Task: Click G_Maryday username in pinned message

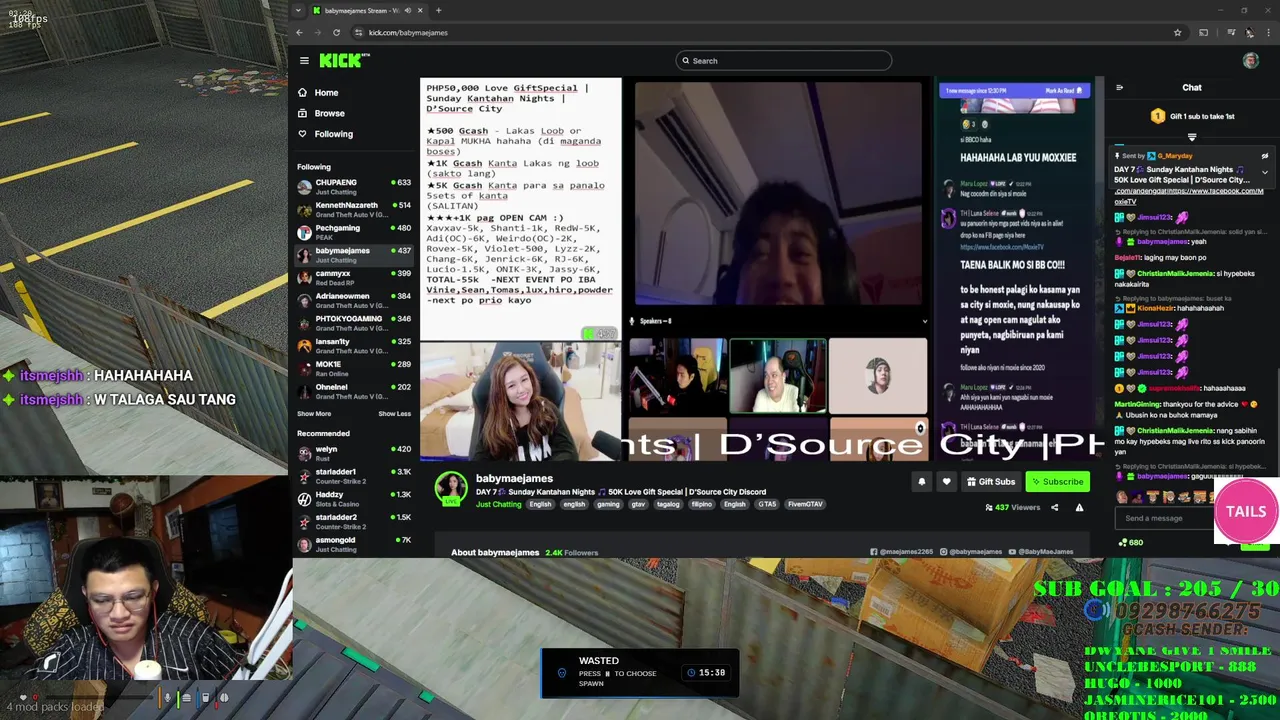Action: pyautogui.click(x=1175, y=156)
